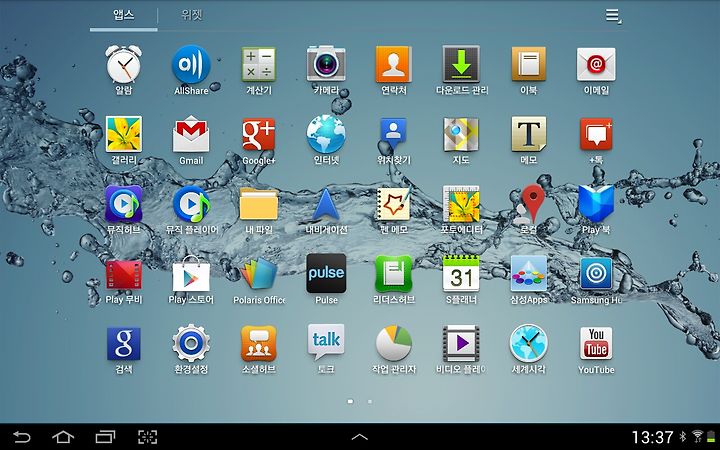Viewport: 720px width, 450px height.
Task: Open the clock showing 13:37
Action: tap(652, 437)
